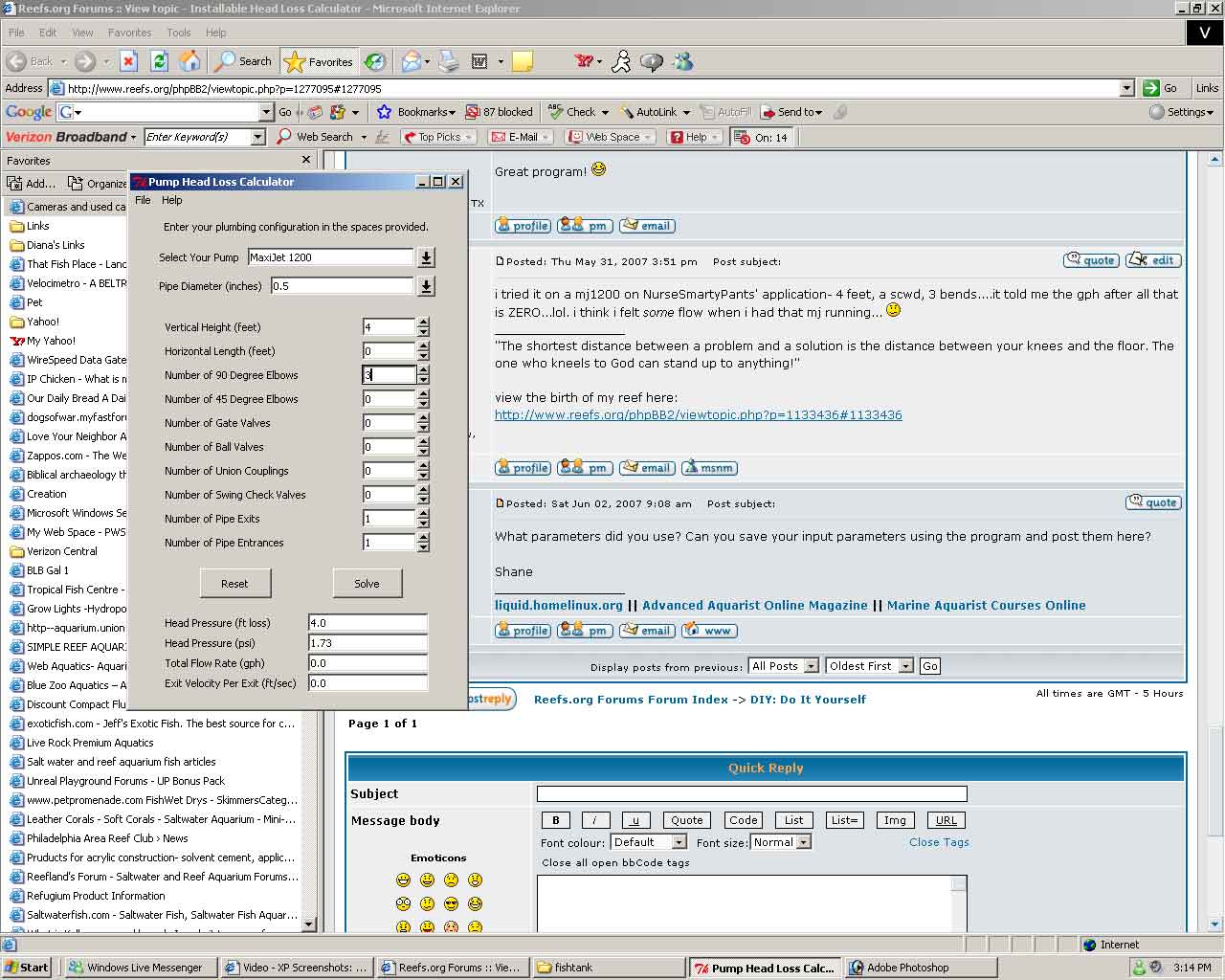Viewport: 1225px width, 980px height.
Task: Close the Favorites sidebar panel
Action: coord(306,160)
